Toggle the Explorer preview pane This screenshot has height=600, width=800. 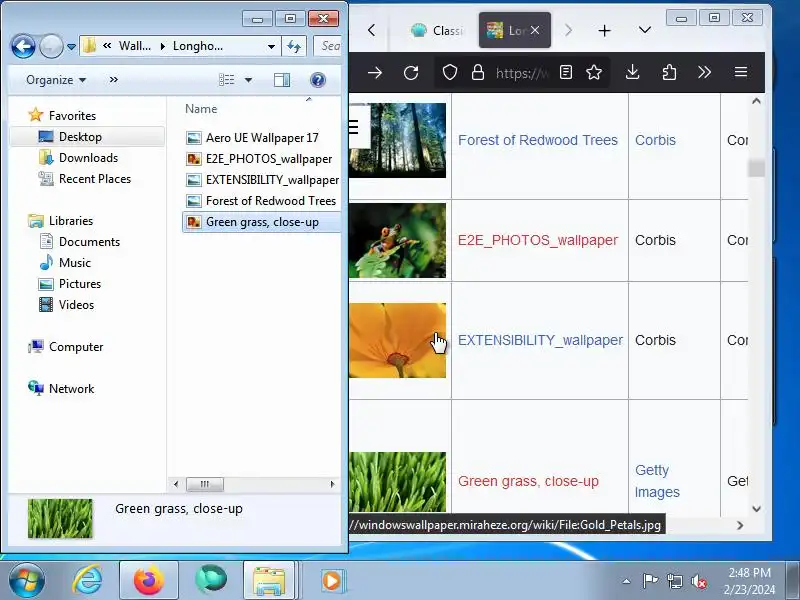point(282,80)
